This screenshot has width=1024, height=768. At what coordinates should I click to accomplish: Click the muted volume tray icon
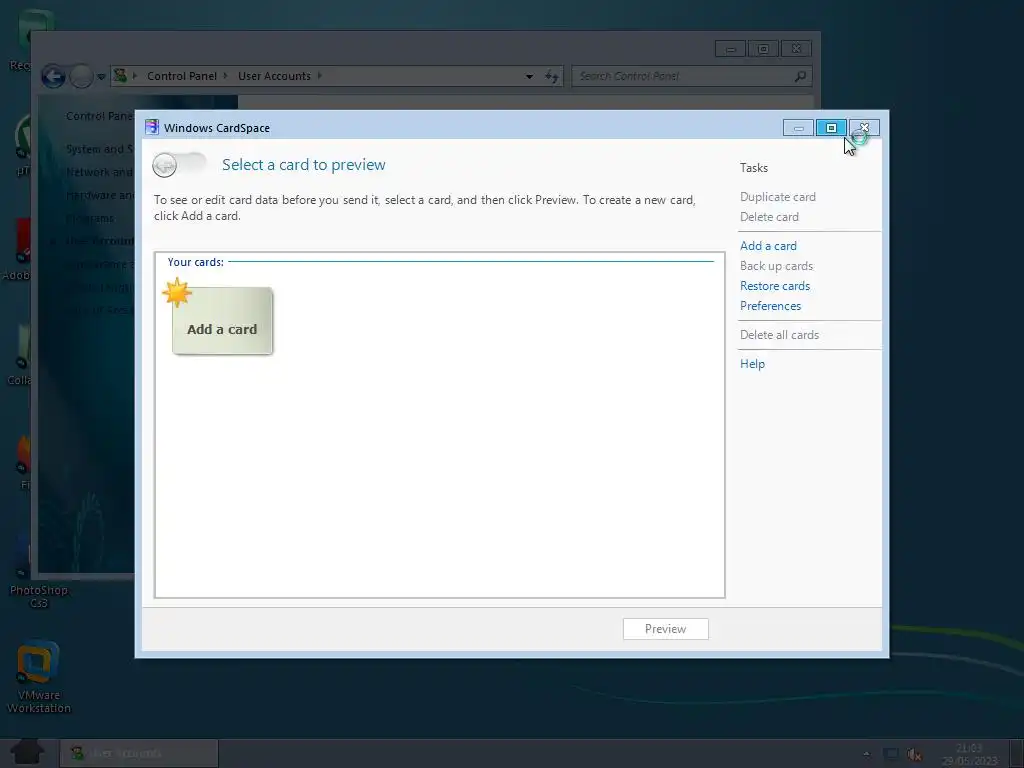pos(914,754)
